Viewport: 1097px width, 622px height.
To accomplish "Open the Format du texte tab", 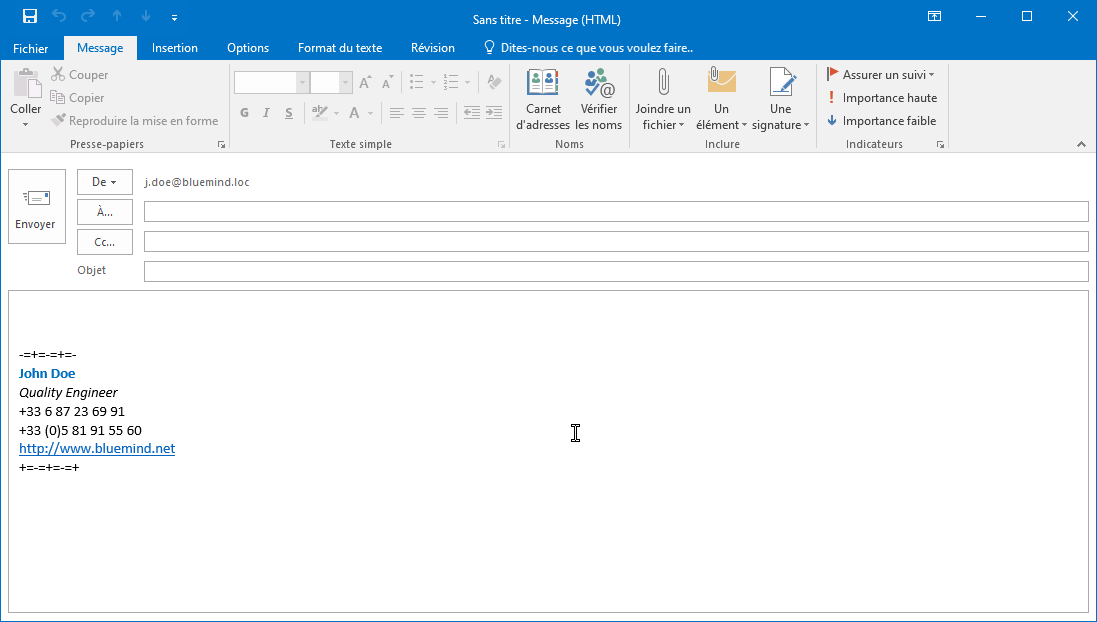I will 340,48.
